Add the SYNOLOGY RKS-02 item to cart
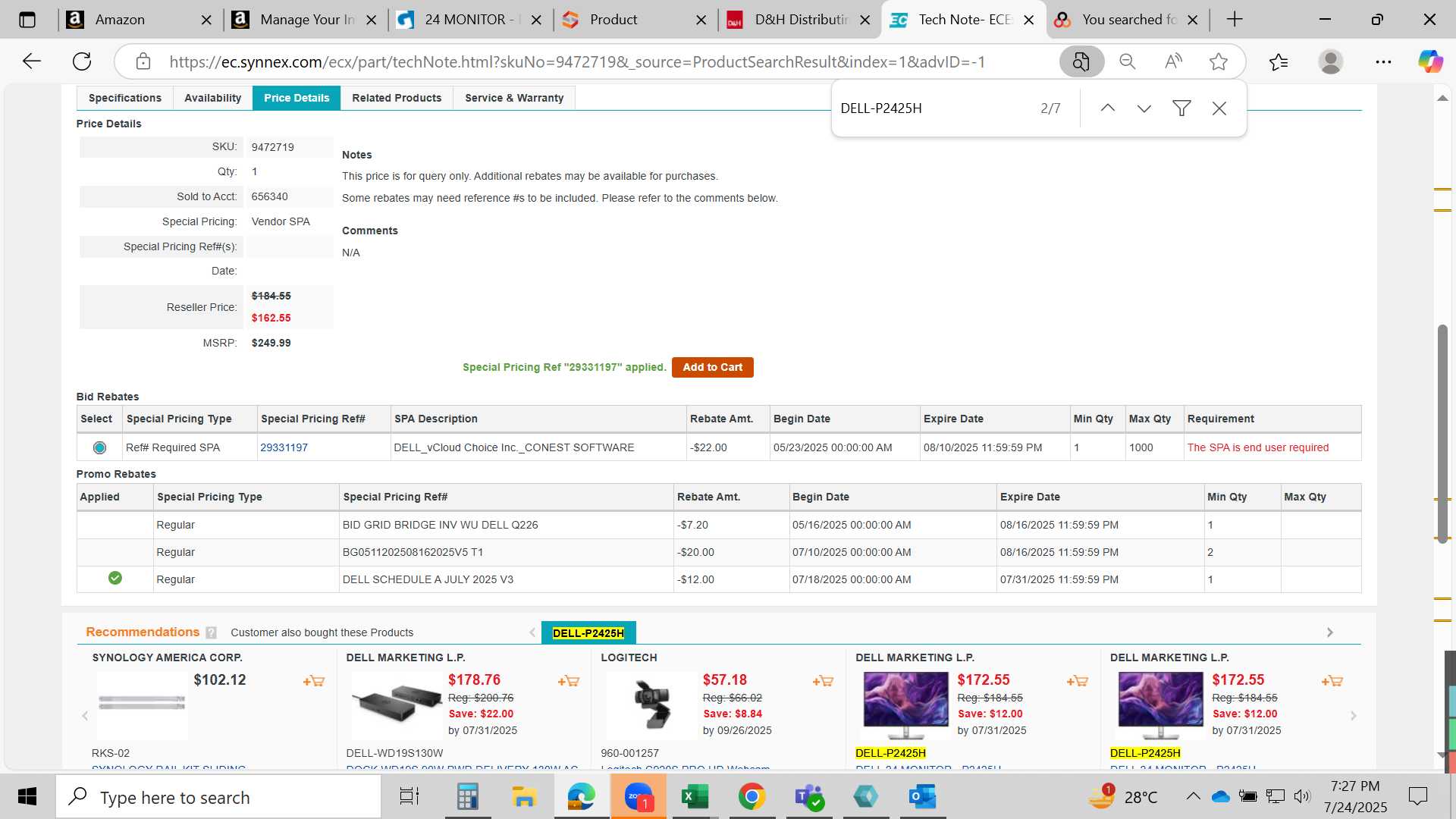 point(314,681)
